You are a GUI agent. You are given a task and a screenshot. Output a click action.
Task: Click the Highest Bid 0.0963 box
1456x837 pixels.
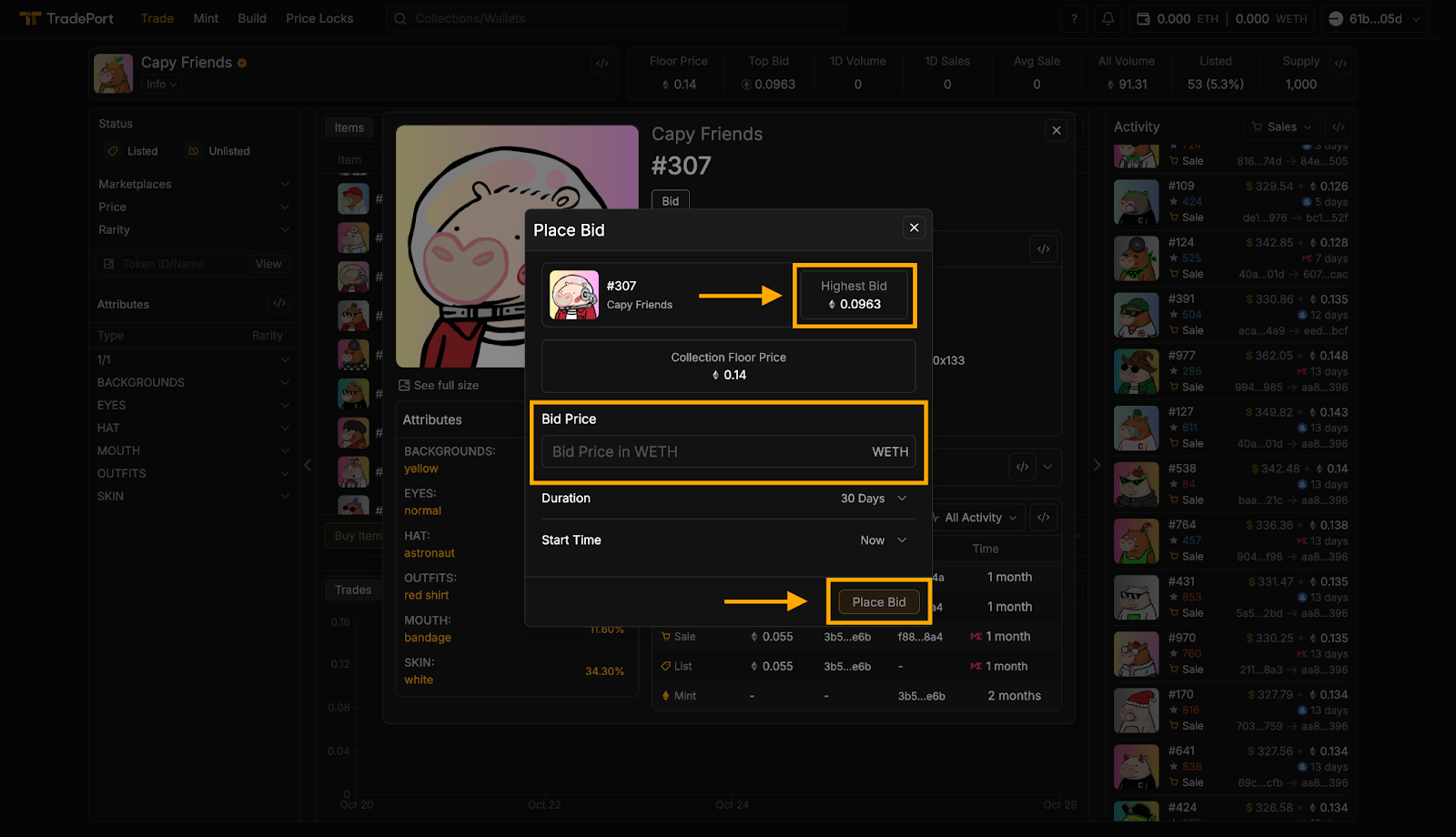pos(854,295)
